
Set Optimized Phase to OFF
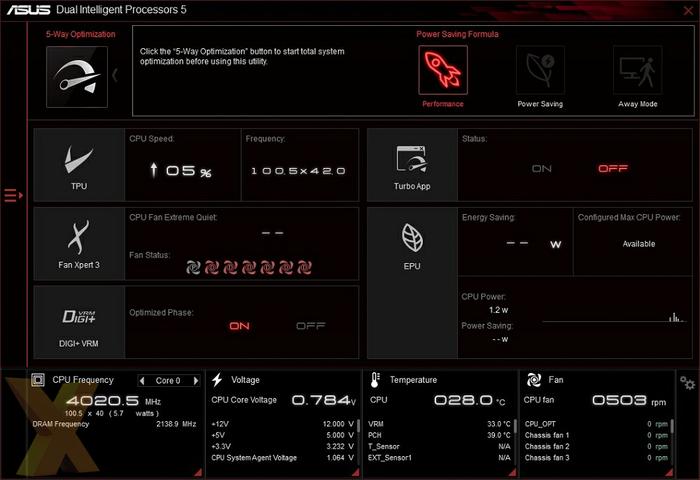311,326
